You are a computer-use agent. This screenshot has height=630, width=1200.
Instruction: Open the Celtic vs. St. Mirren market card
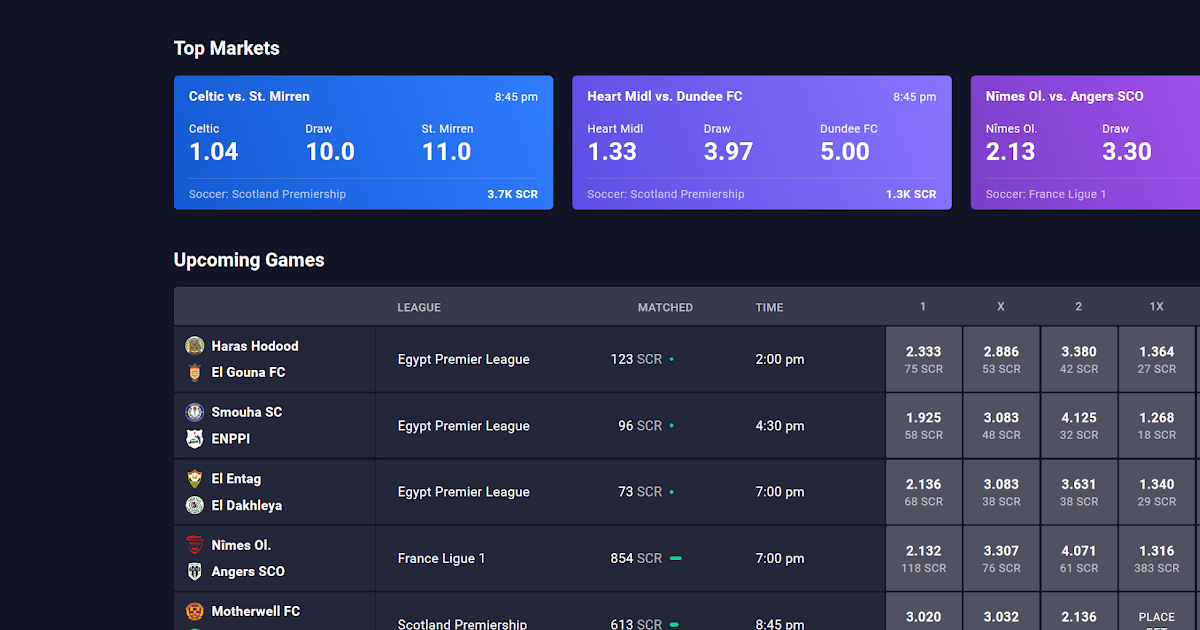tap(363, 142)
